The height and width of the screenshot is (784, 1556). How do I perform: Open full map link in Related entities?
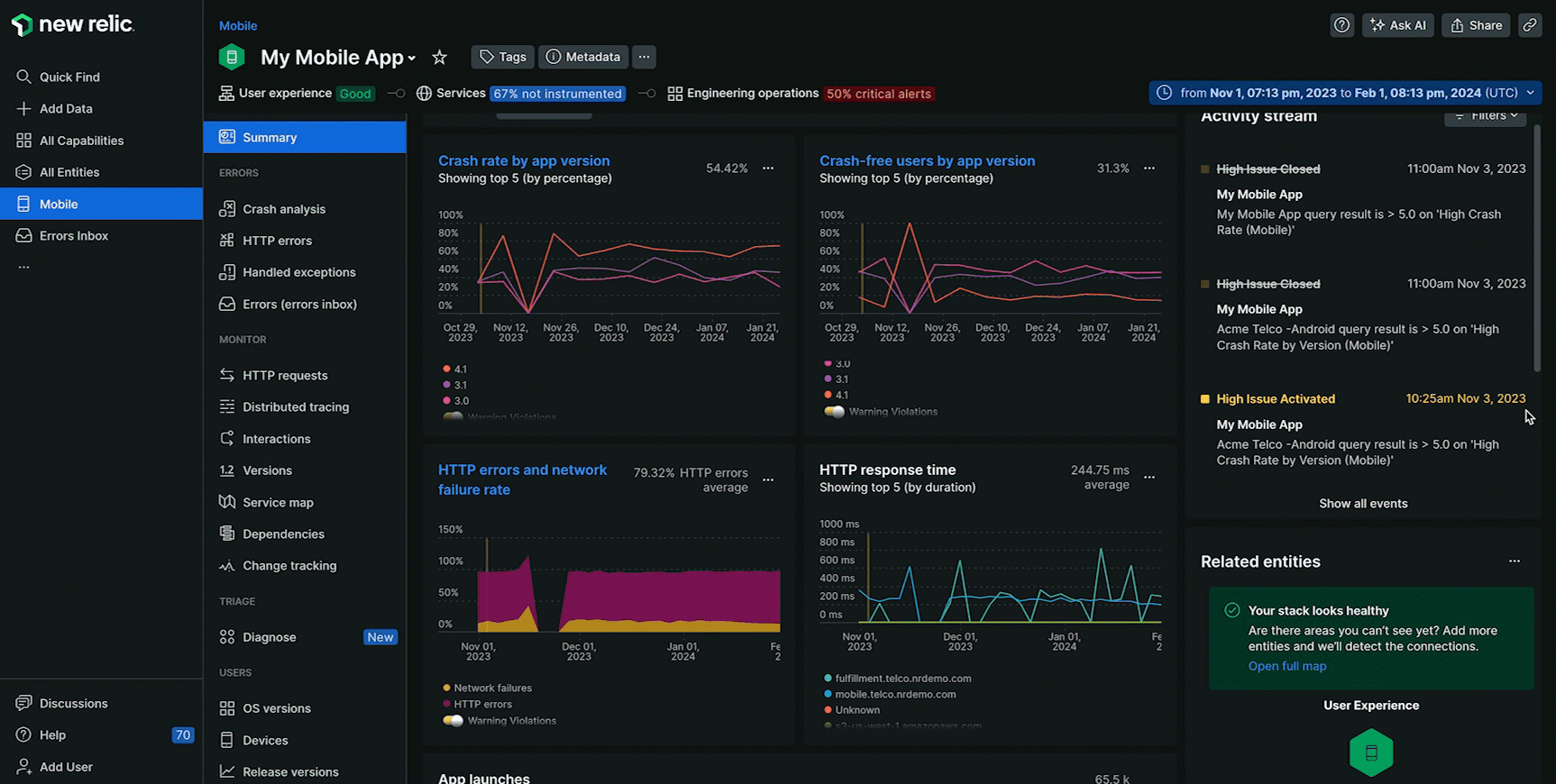click(x=1286, y=667)
